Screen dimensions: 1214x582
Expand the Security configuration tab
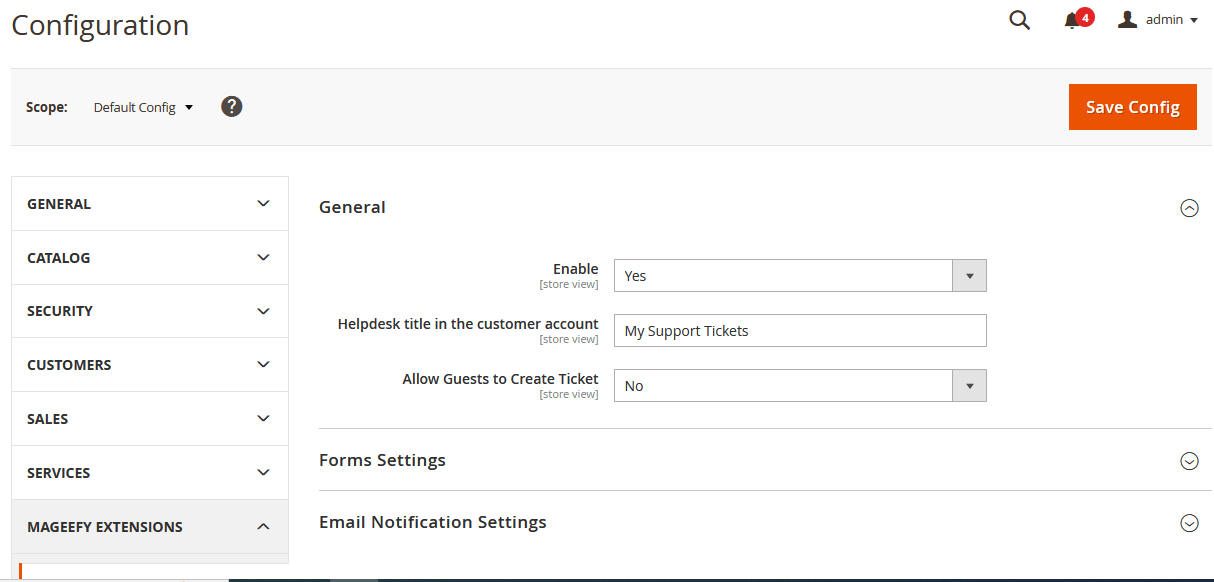point(150,311)
